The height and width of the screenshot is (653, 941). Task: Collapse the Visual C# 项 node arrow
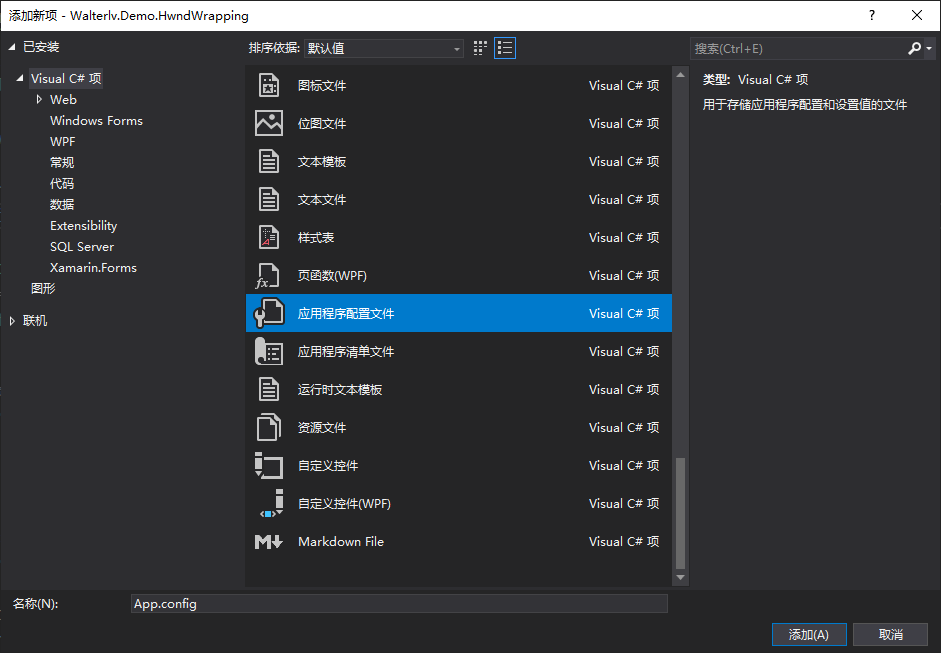(20, 78)
